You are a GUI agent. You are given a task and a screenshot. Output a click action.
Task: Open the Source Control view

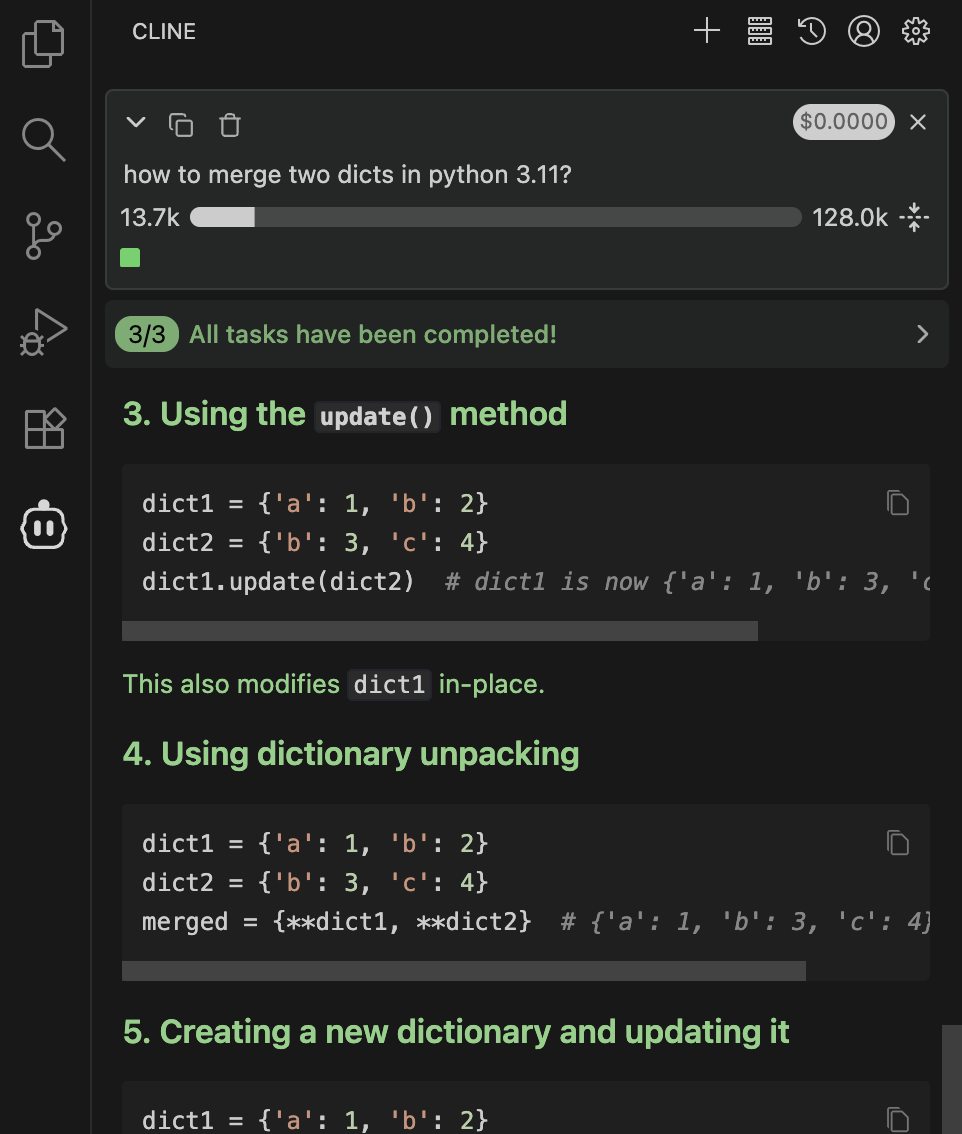(43, 236)
